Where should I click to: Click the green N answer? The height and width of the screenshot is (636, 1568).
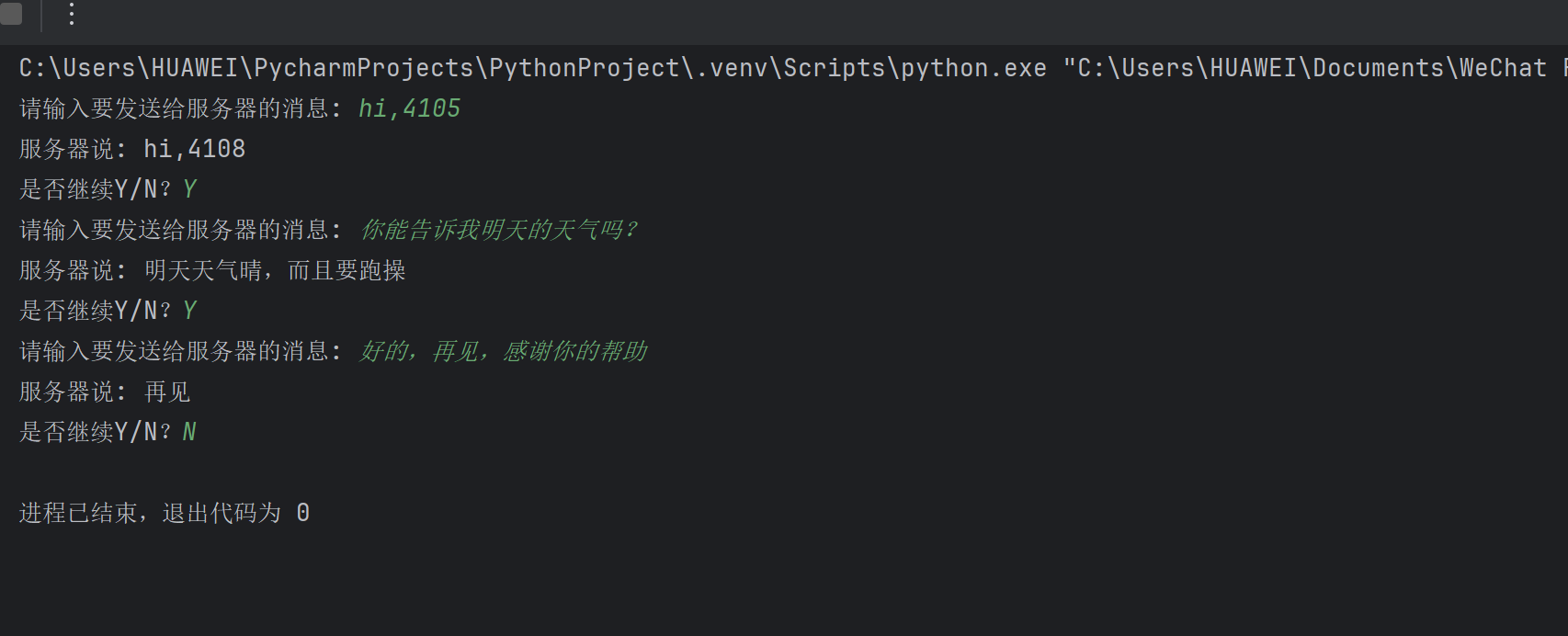(x=188, y=432)
